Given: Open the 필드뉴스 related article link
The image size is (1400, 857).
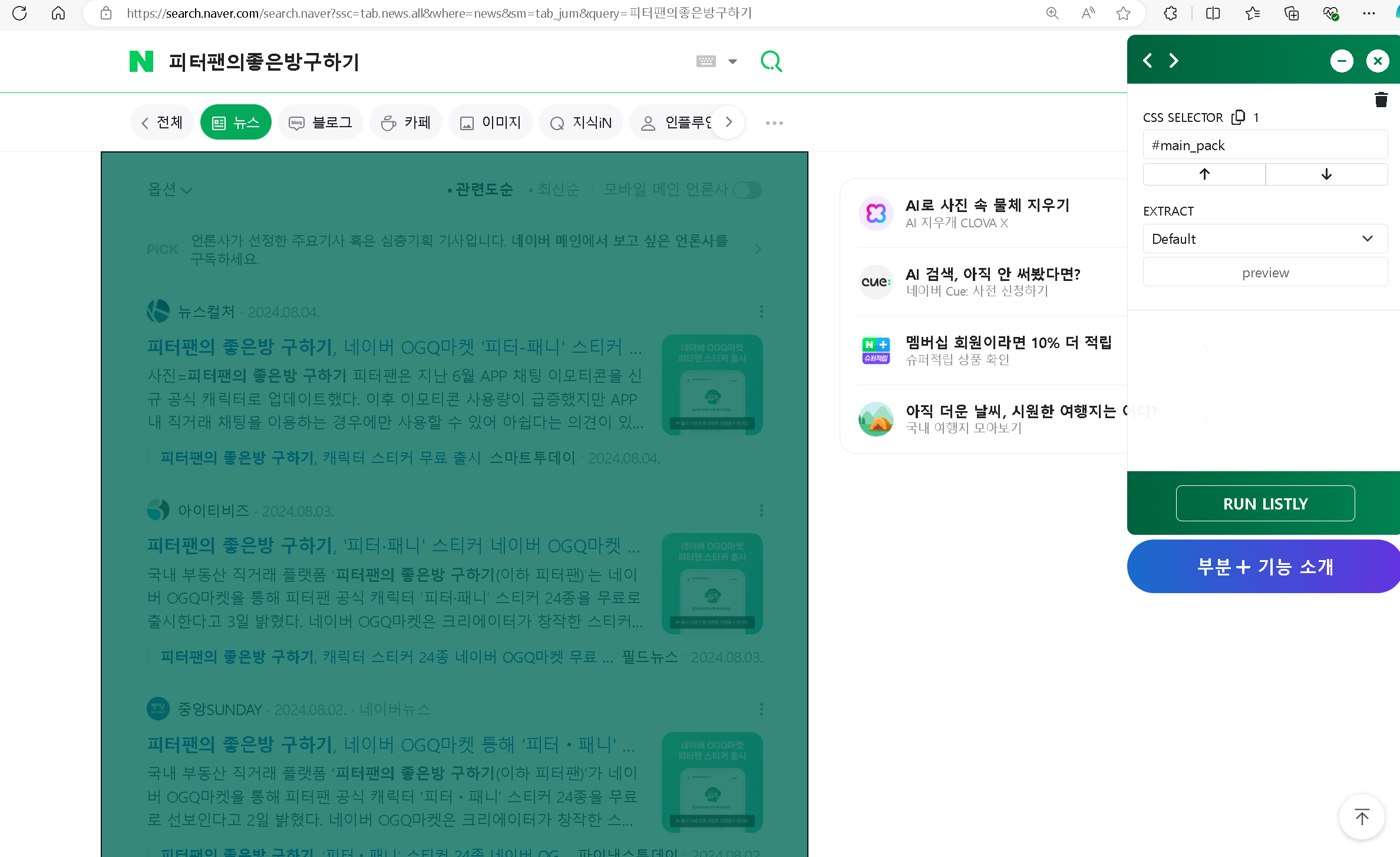Looking at the screenshot, I should [387, 657].
